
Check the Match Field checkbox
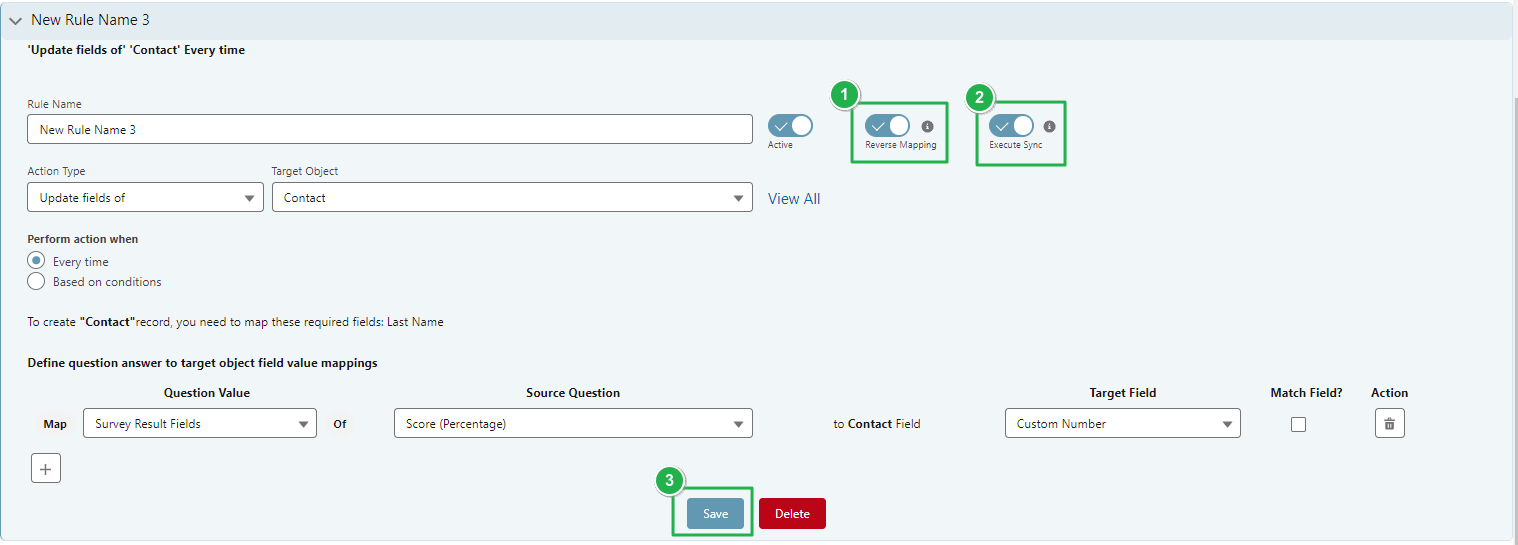tap(1298, 424)
